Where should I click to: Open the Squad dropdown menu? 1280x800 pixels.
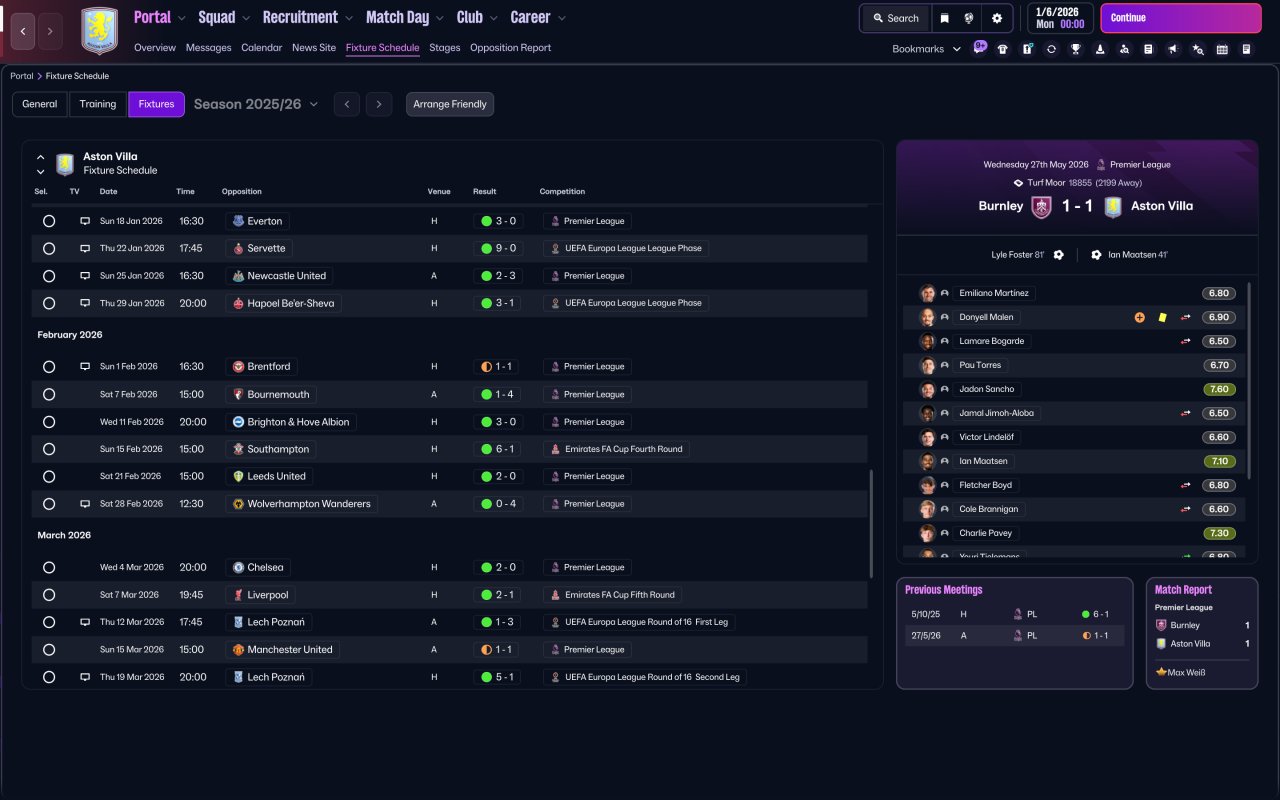point(224,17)
